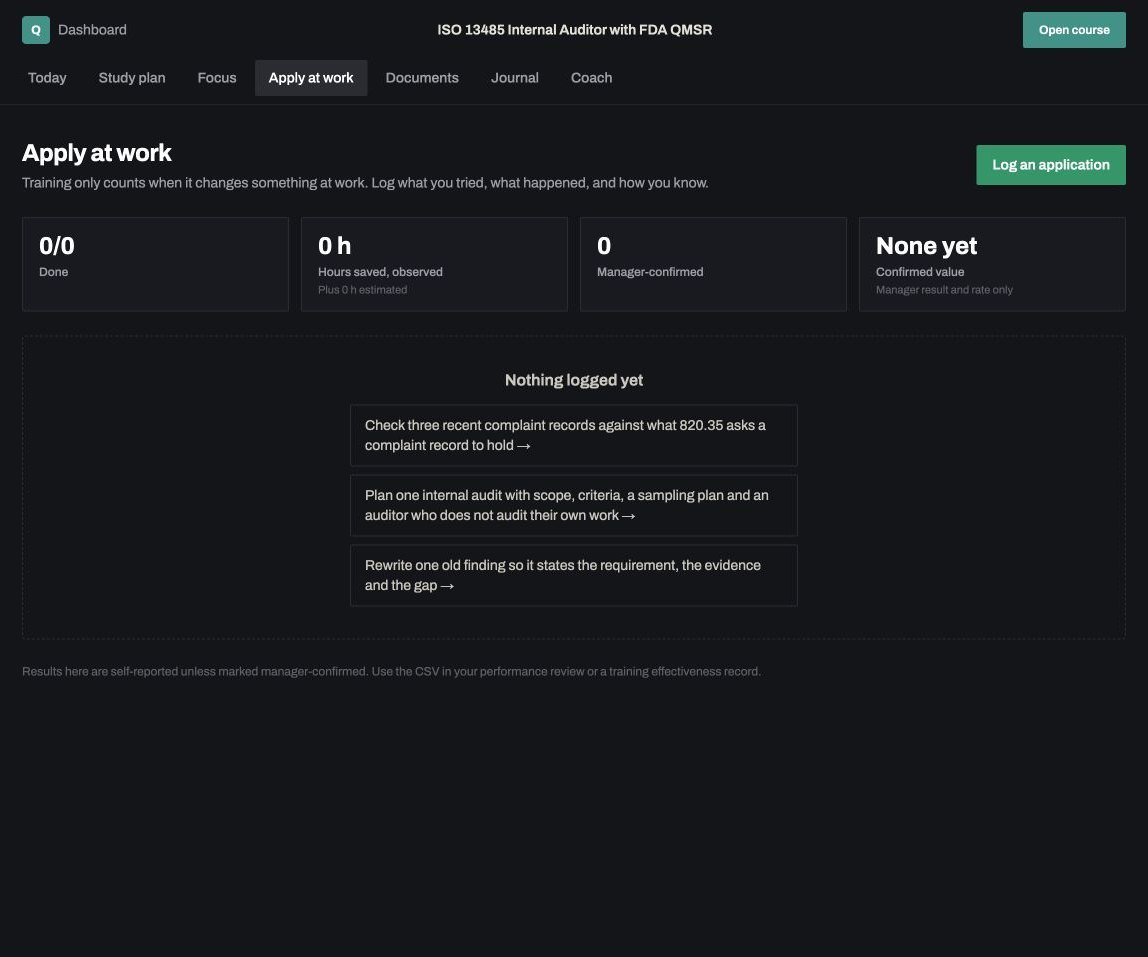Click the course title ISO 13485 Internal Auditor
This screenshot has width=1148, height=957.
(575, 30)
